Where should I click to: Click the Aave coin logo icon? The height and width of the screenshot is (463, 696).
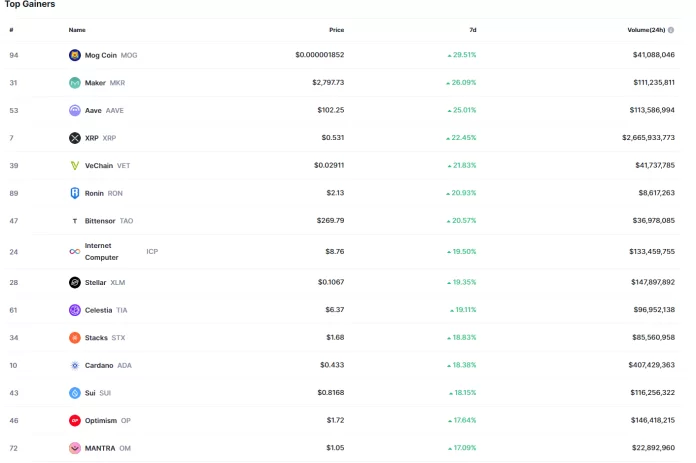tap(75, 110)
